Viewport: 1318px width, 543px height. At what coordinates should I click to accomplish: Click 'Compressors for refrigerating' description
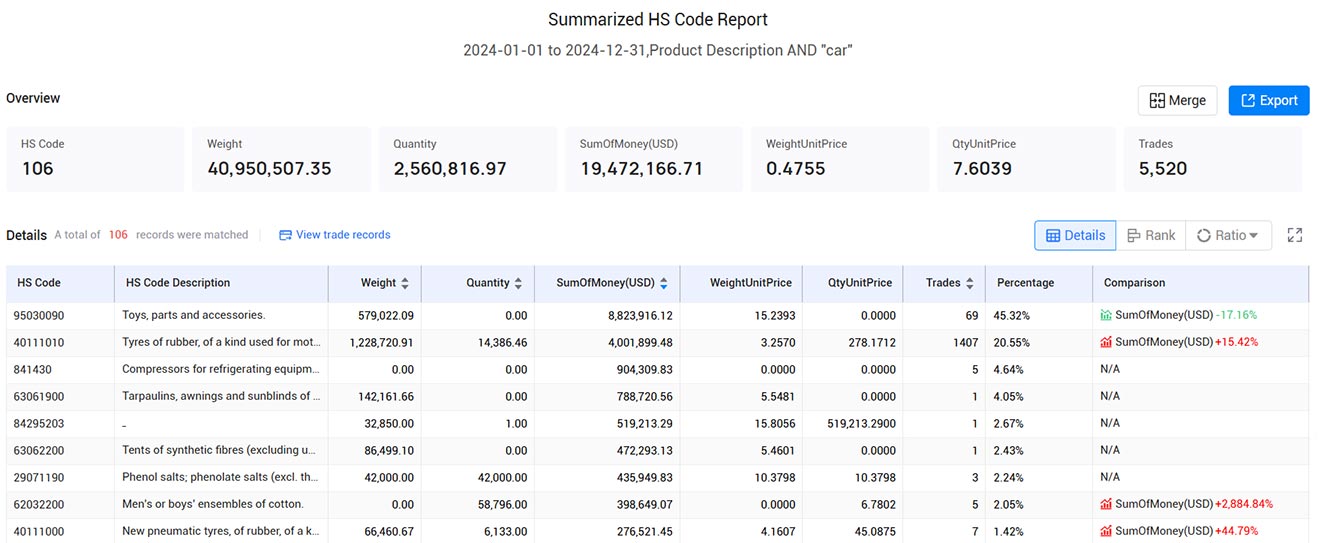click(221, 369)
